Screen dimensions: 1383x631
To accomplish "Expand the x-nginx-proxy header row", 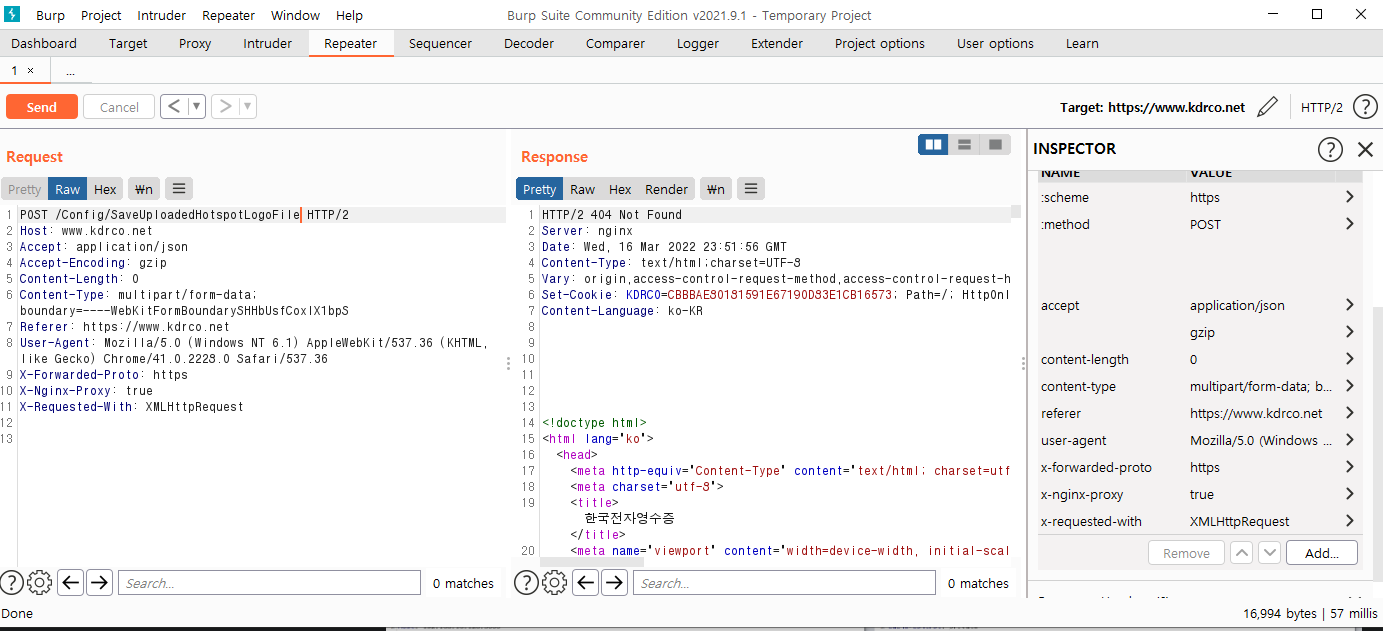I will coord(1350,494).
